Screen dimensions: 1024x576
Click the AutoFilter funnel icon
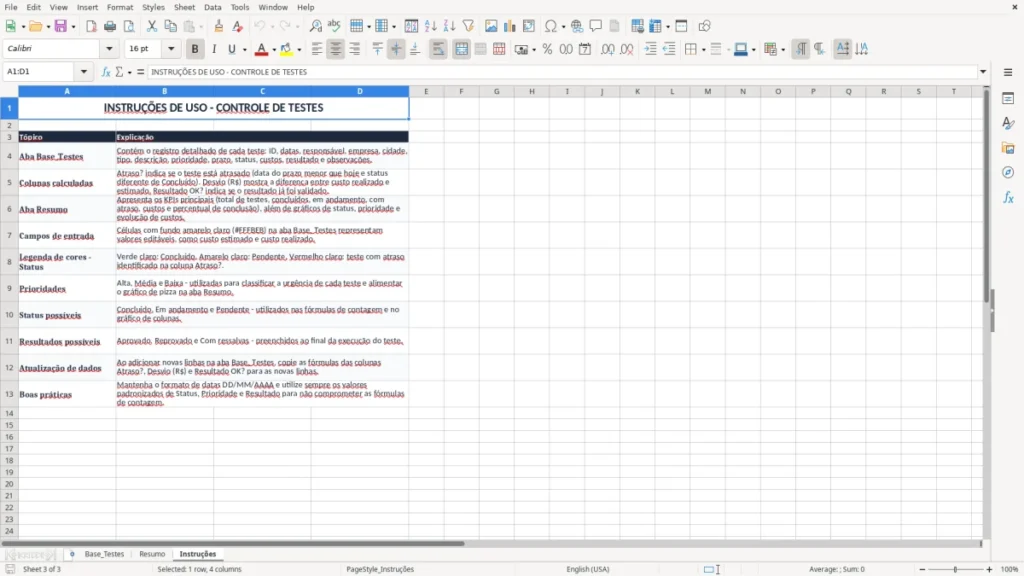[468, 26]
